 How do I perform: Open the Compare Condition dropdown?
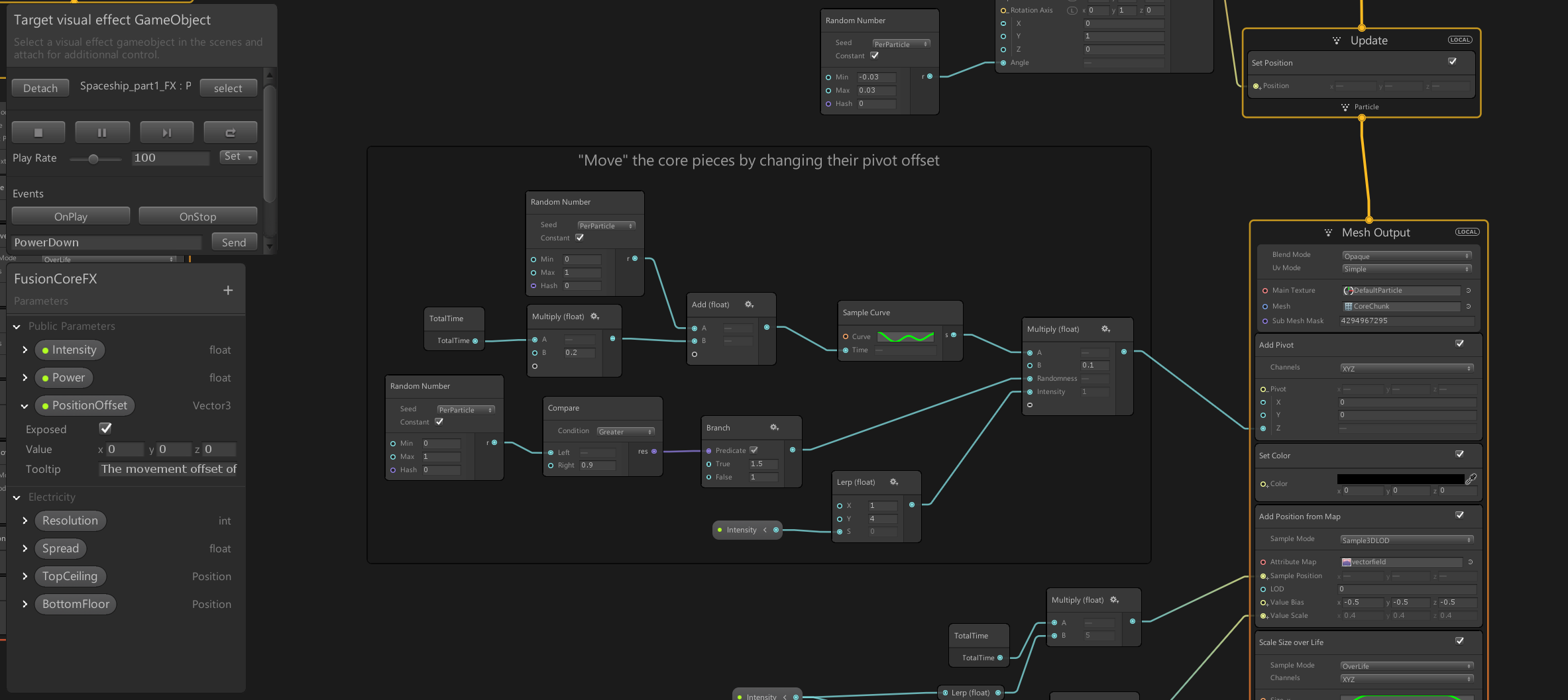click(x=626, y=432)
